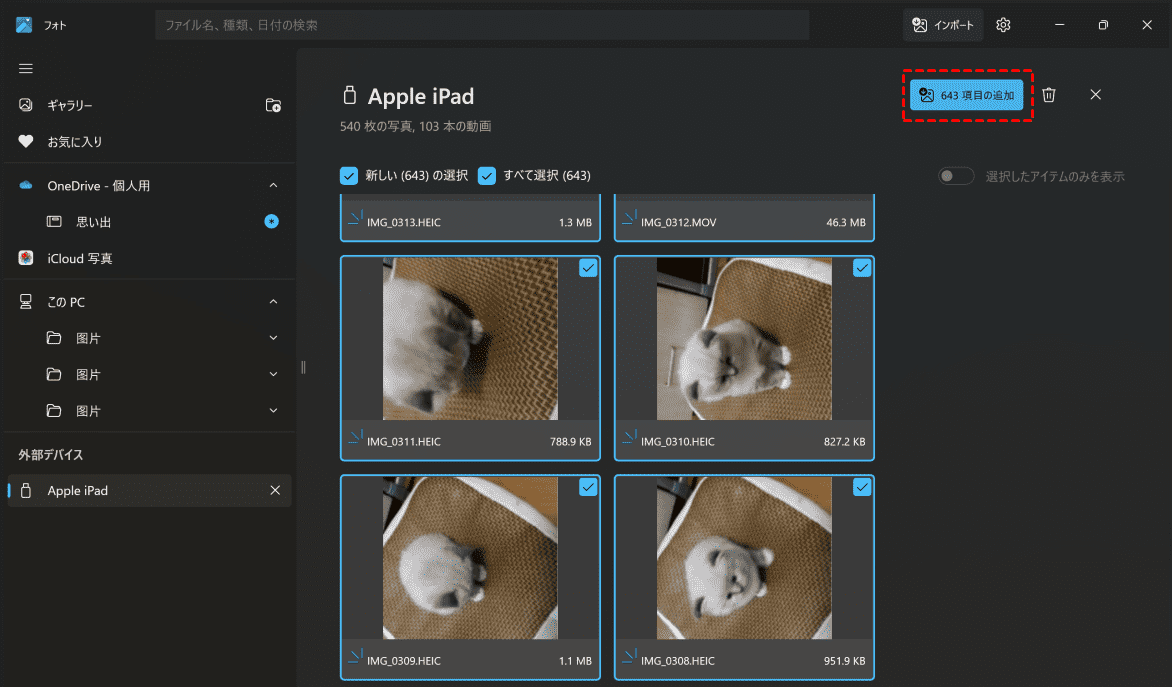Go to ギャラリー in the sidebar
This screenshot has height=687, width=1172.
70,105
